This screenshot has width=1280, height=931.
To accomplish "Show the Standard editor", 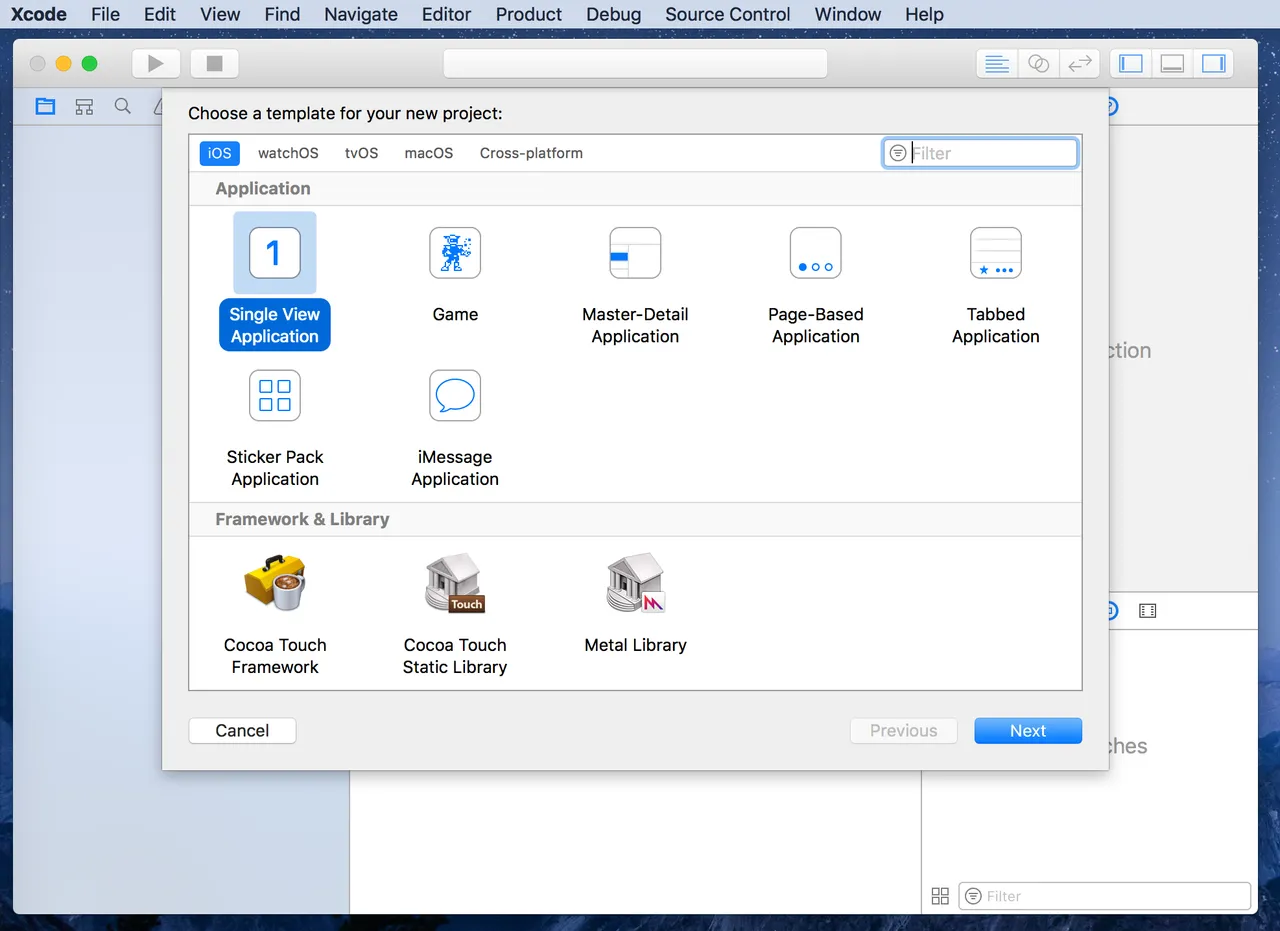I will [x=997, y=64].
